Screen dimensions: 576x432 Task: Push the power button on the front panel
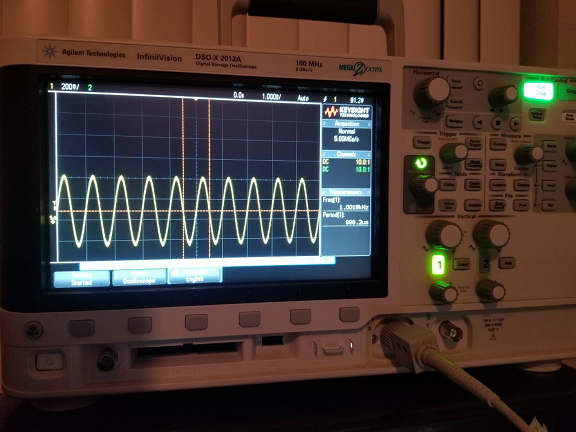pyautogui.click(x=49, y=362)
